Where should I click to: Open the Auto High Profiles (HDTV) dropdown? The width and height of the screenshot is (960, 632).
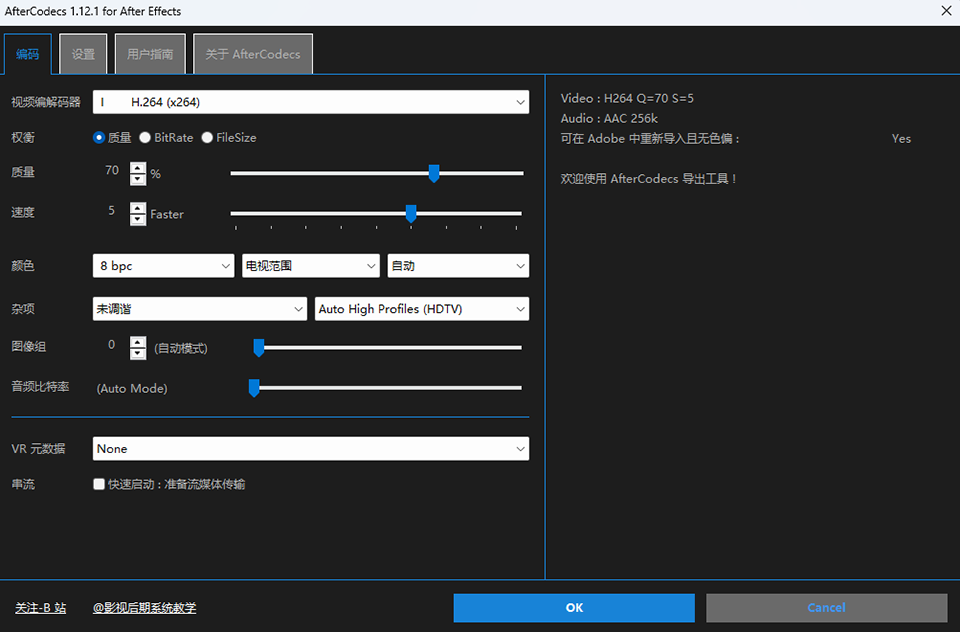click(422, 309)
